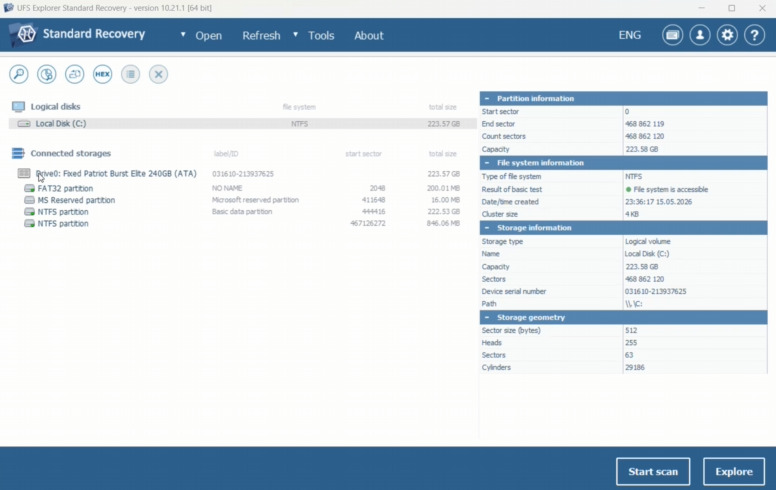Click the magnifier scan toolbar icon
Image resolution: width=776 pixels, height=490 pixels.
pyautogui.click(x=19, y=74)
